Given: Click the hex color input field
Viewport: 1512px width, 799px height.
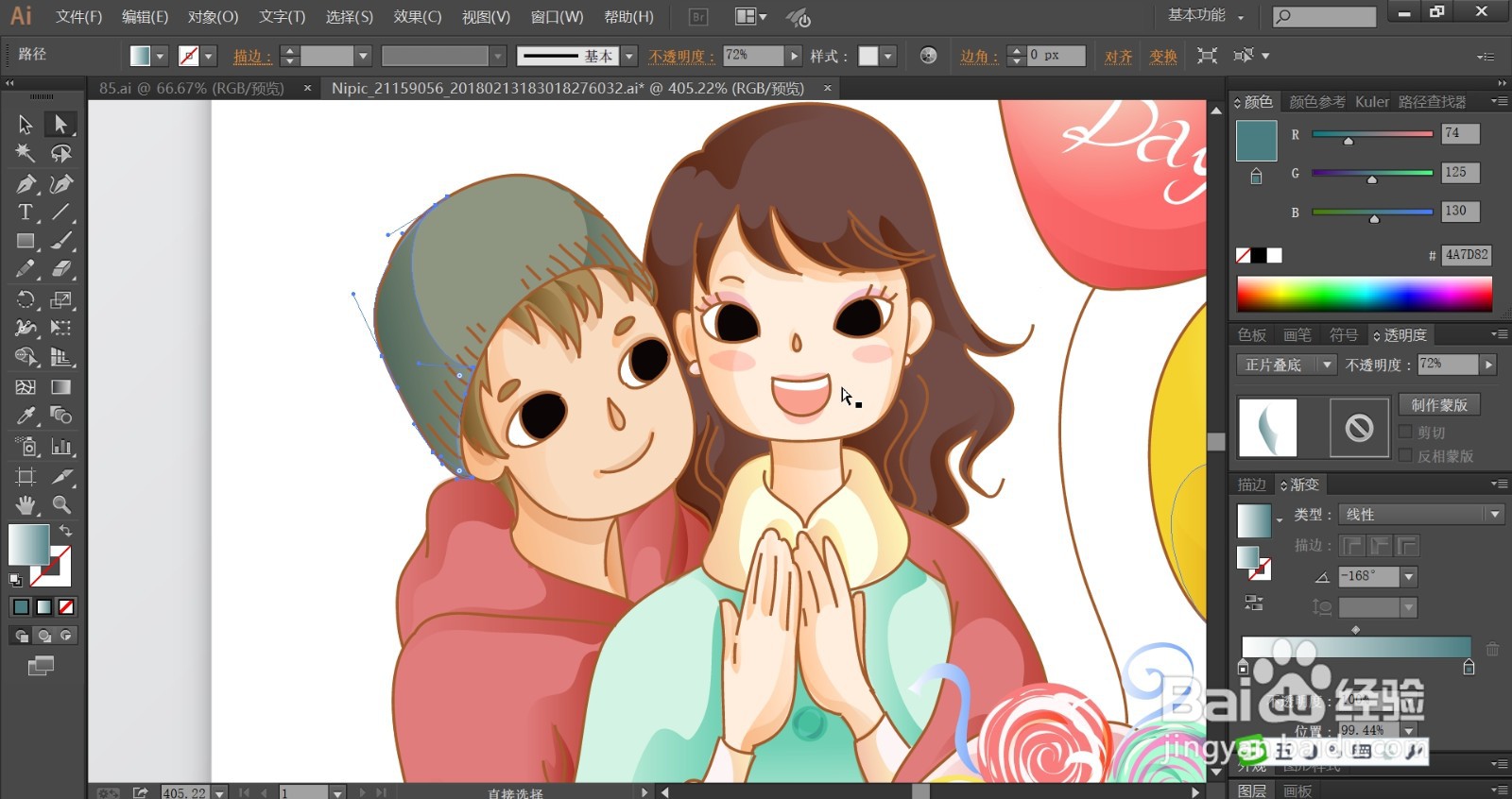Looking at the screenshot, I should [1467, 255].
